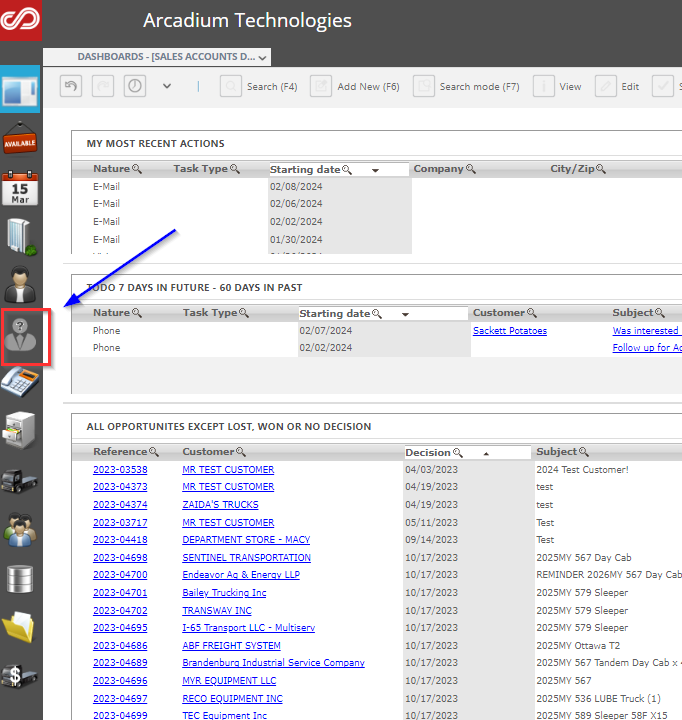This screenshot has width=682, height=720.
Task: Click the View toolbar button
Action: pos(557,86)
